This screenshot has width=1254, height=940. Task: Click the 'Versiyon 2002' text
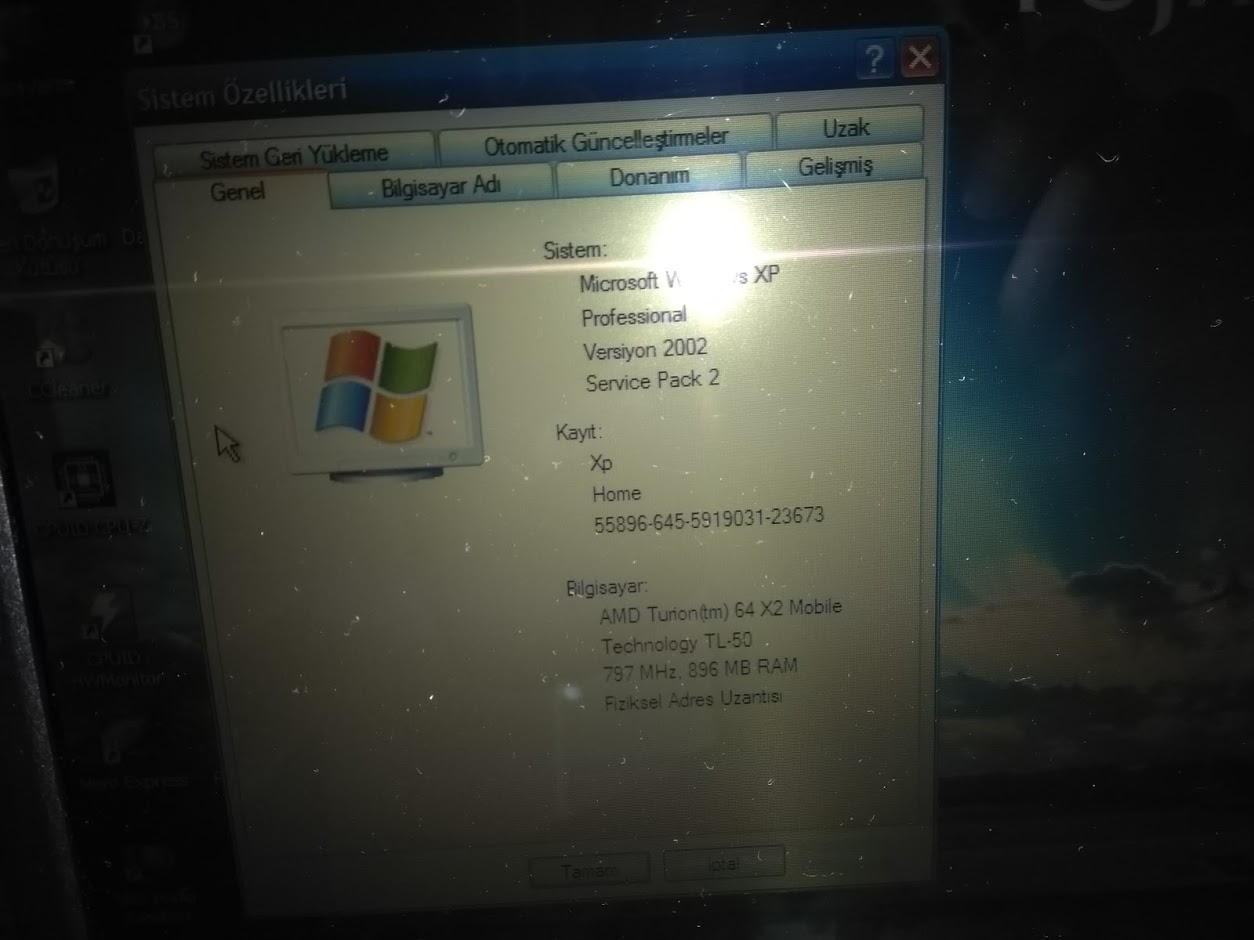point(645,349)
